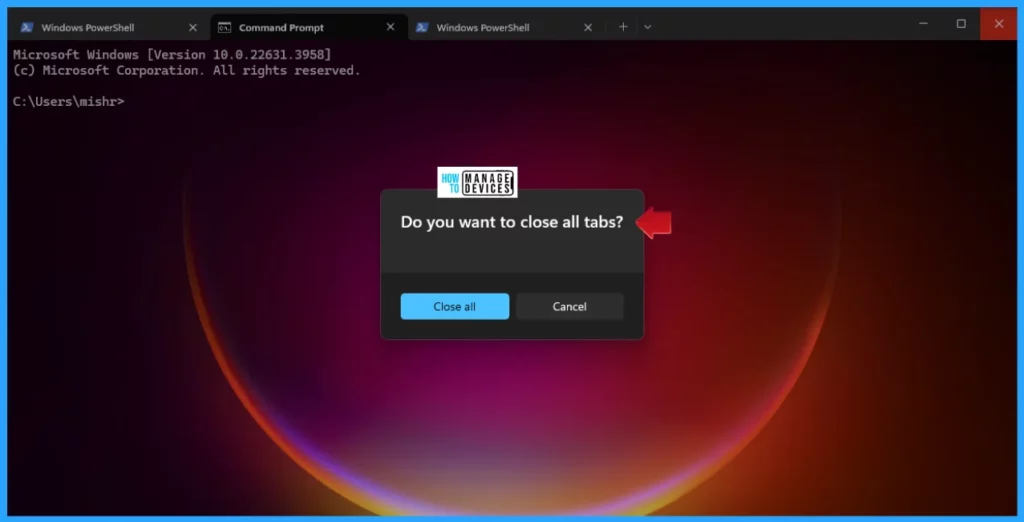Expand the new tab profile dropdown
The image size is (1024, 522).
coord(647,27)
